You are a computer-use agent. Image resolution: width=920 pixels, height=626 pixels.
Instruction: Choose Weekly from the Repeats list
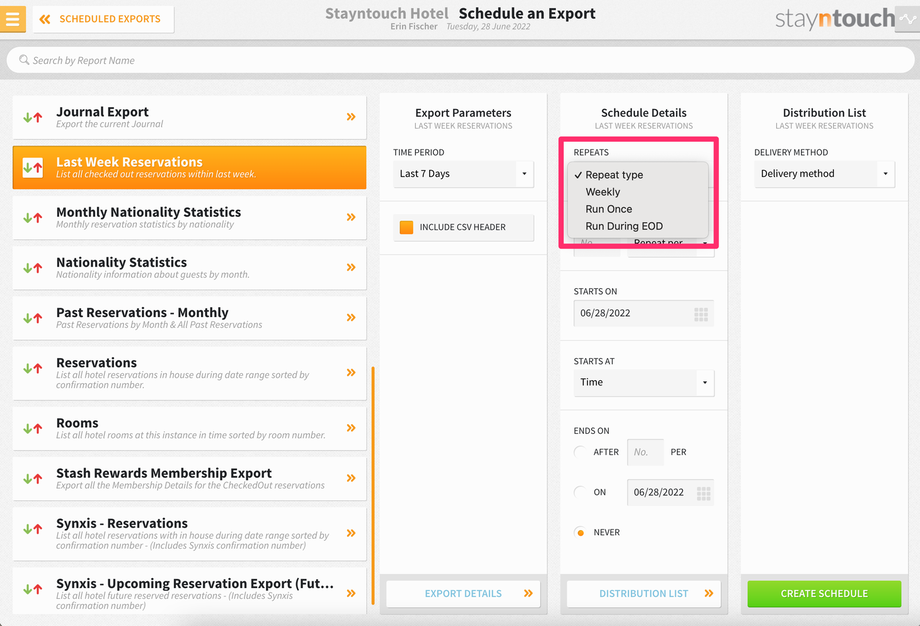[638, 192]
